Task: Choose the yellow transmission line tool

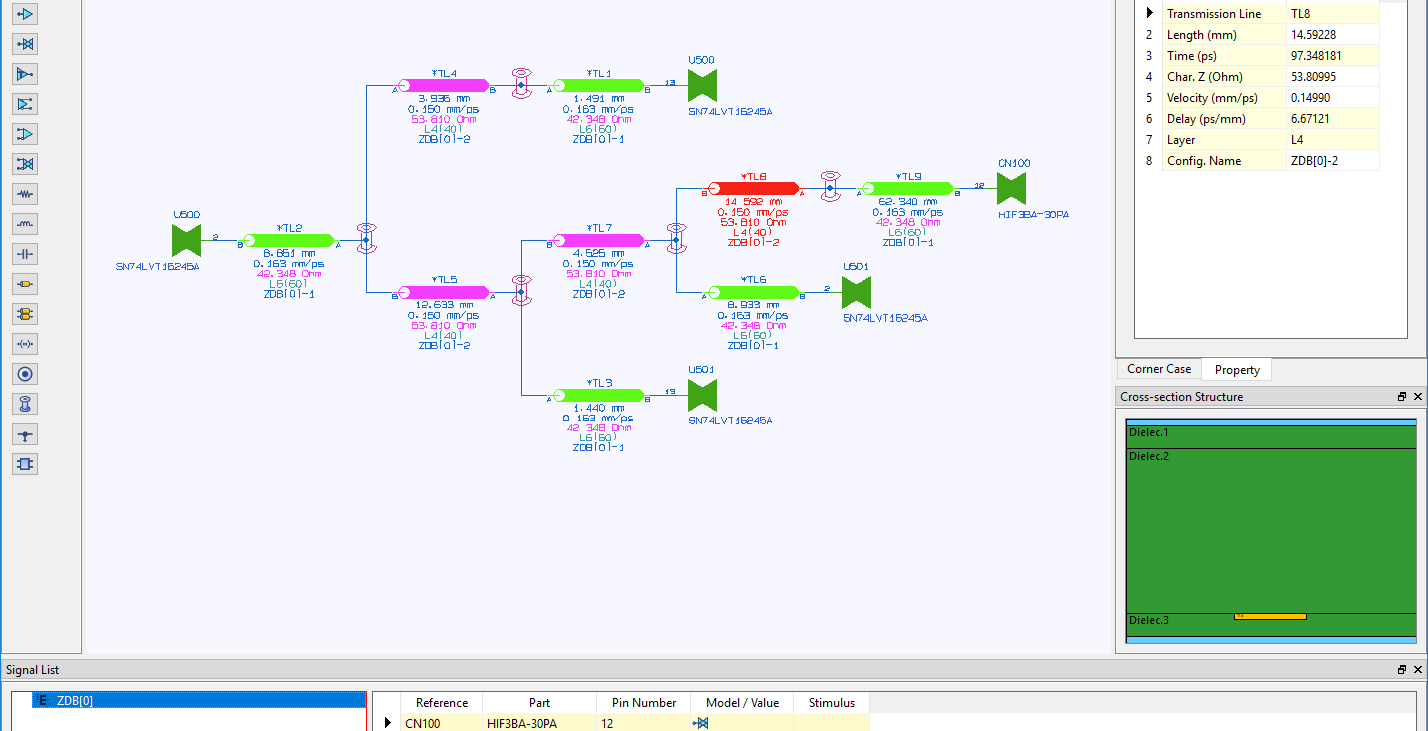Action: [25, 284]
